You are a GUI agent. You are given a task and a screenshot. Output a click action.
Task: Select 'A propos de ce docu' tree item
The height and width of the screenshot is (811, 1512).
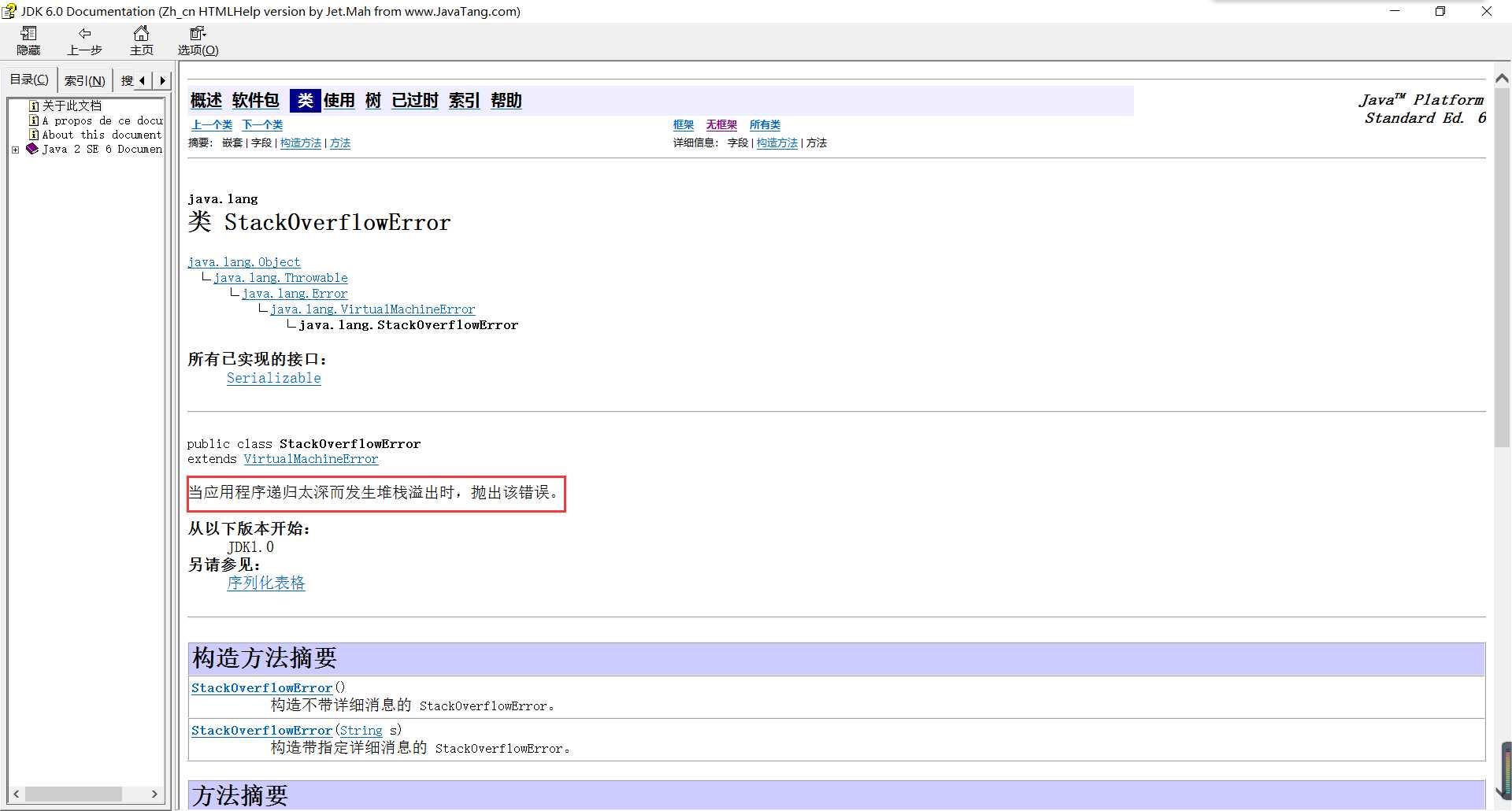click(102, 120)
